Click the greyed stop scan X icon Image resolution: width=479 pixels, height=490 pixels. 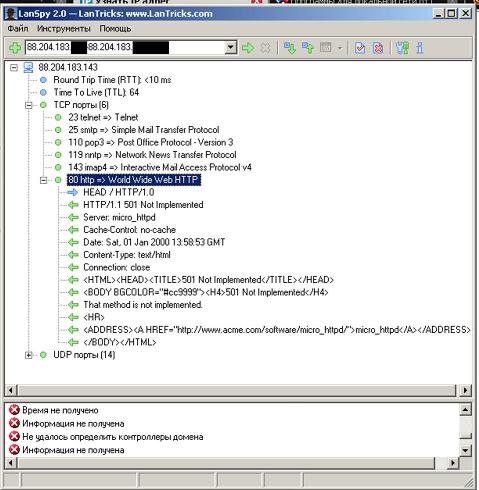[x=265, y=48]
